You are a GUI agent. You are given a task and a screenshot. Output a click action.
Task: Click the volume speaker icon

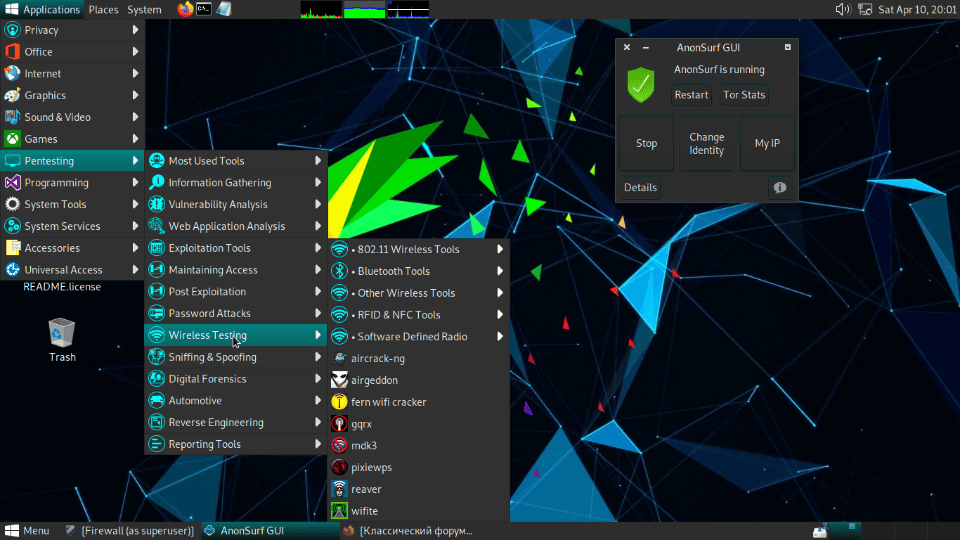pyautogui.click(x=843, y=9)
